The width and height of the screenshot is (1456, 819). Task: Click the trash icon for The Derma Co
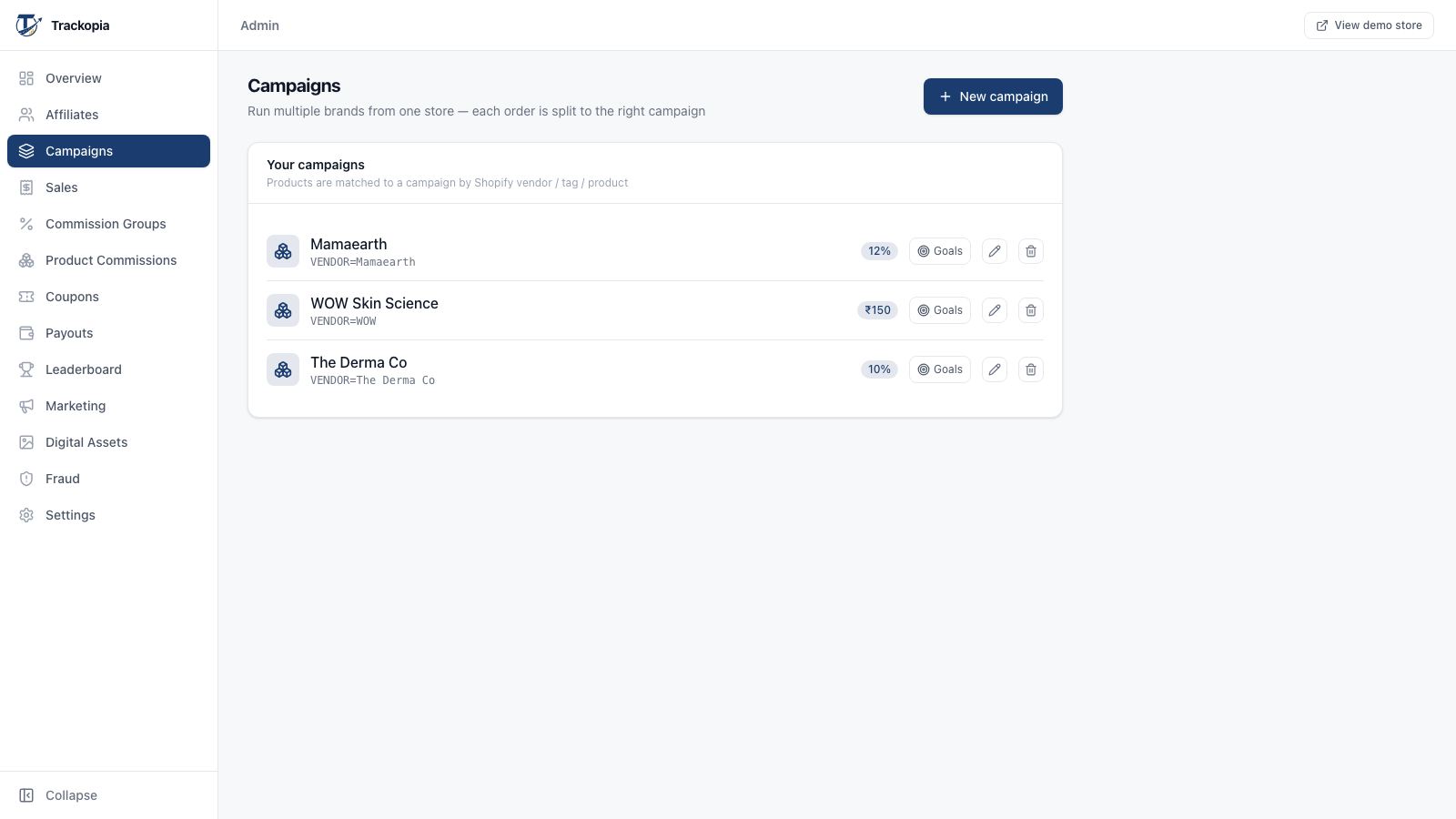tap(1031, 369)
